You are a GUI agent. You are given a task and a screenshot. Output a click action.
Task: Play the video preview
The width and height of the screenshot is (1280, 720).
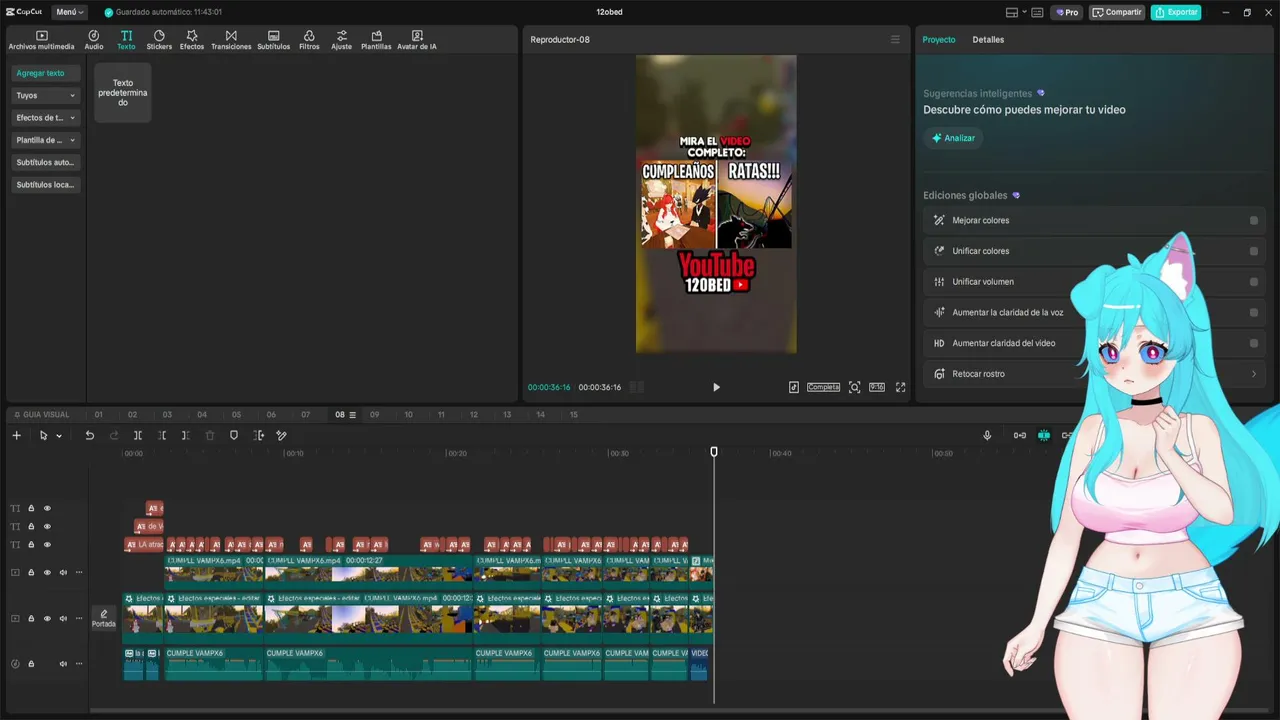(x=716, y=387)
